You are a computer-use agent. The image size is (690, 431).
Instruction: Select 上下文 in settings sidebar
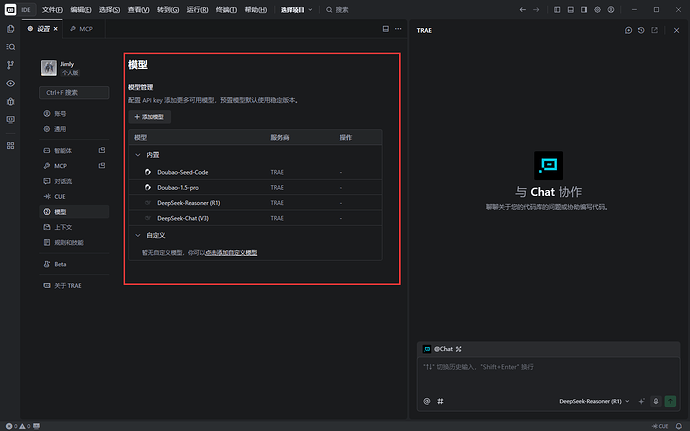(74, 227)
